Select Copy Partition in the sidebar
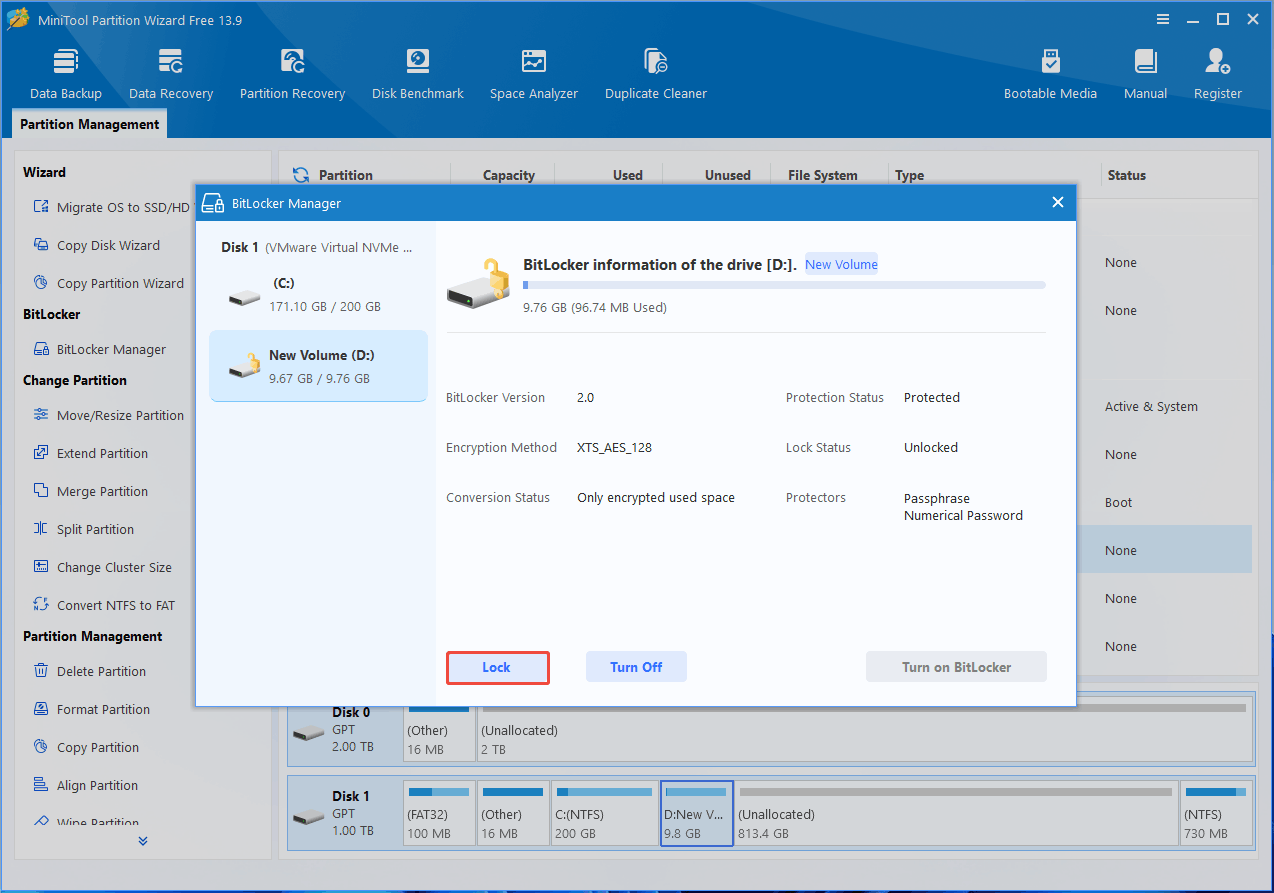1274x893 pixels. 86,747
